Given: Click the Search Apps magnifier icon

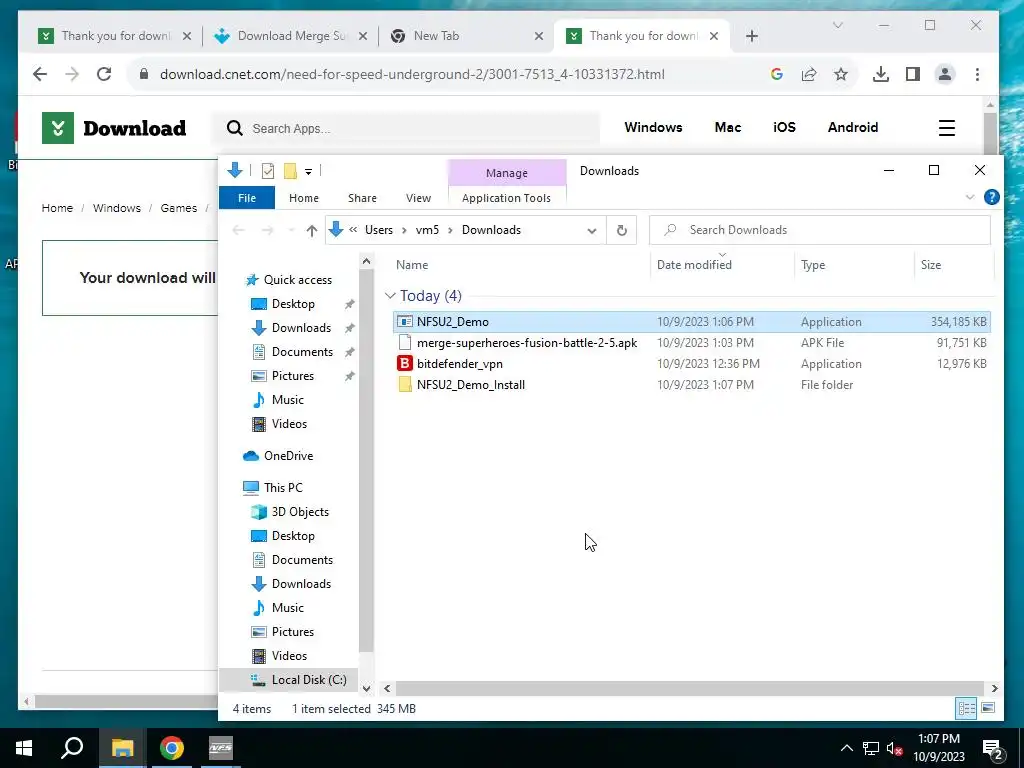Looking at the screenshot, I should pos(234,128).
